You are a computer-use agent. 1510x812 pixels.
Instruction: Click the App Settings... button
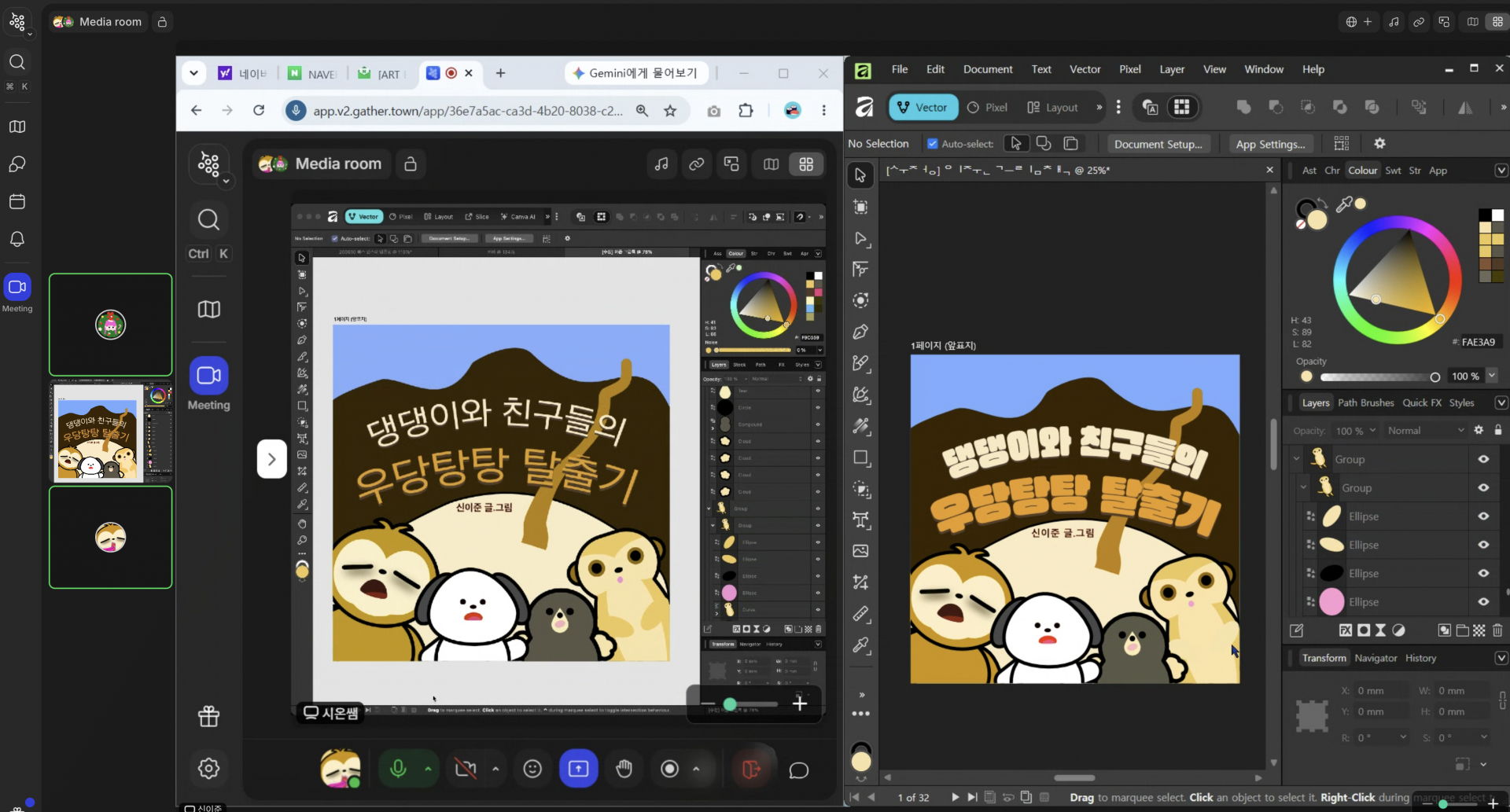[x=1270, y=144]
